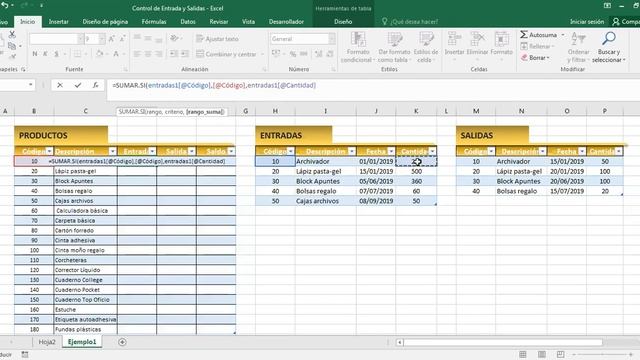Select column H header
The width and height of the screenshot is (640, 360).
tap(275, 111)
